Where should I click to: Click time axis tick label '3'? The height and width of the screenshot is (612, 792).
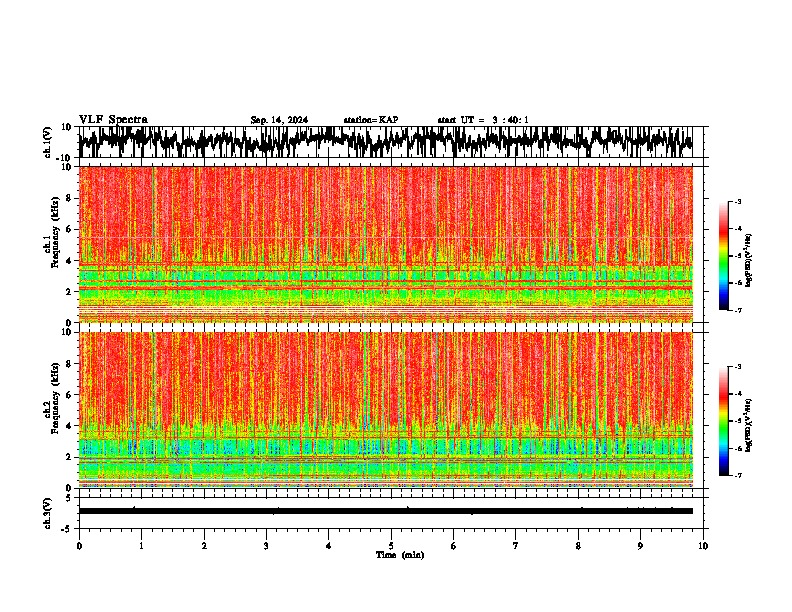[266, 546]
